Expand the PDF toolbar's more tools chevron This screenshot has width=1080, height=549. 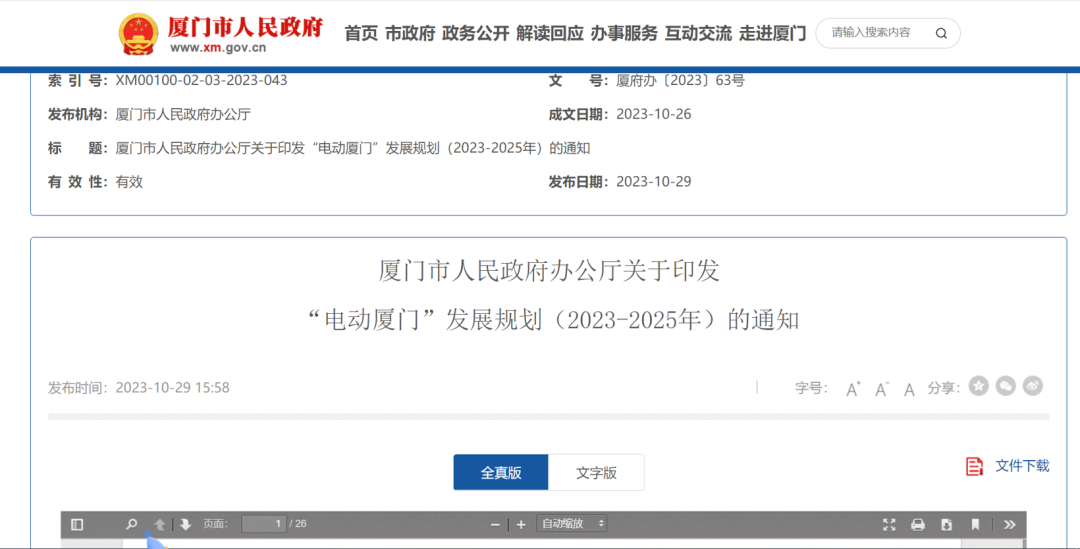coord(1010,525)
